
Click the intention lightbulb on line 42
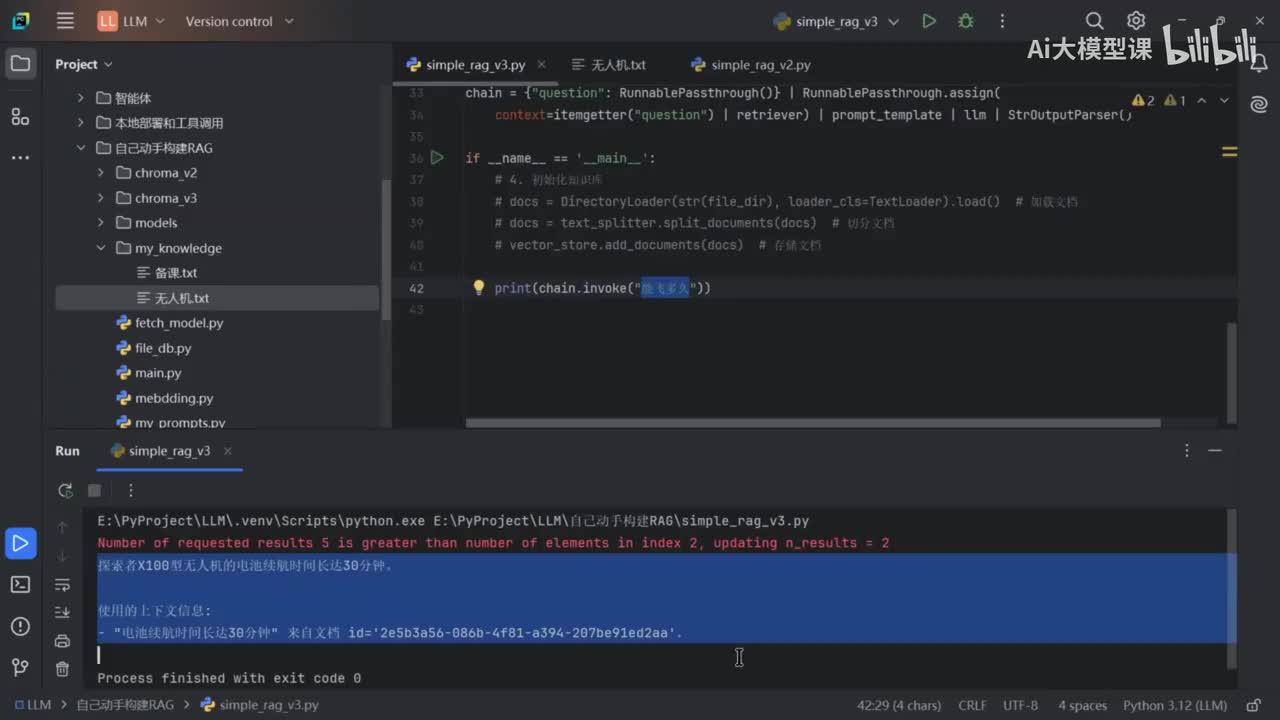[x=478, y=287]
